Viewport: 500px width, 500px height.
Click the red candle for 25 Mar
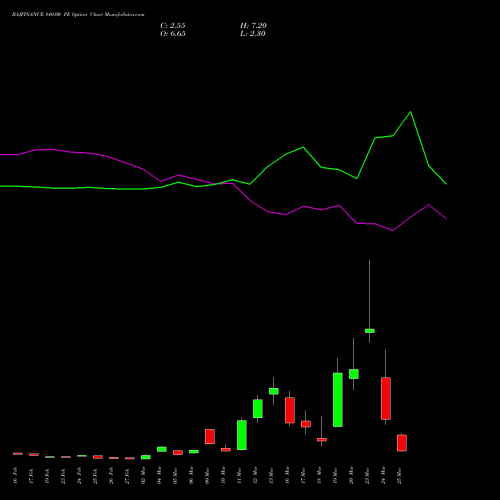pos(402,443)
